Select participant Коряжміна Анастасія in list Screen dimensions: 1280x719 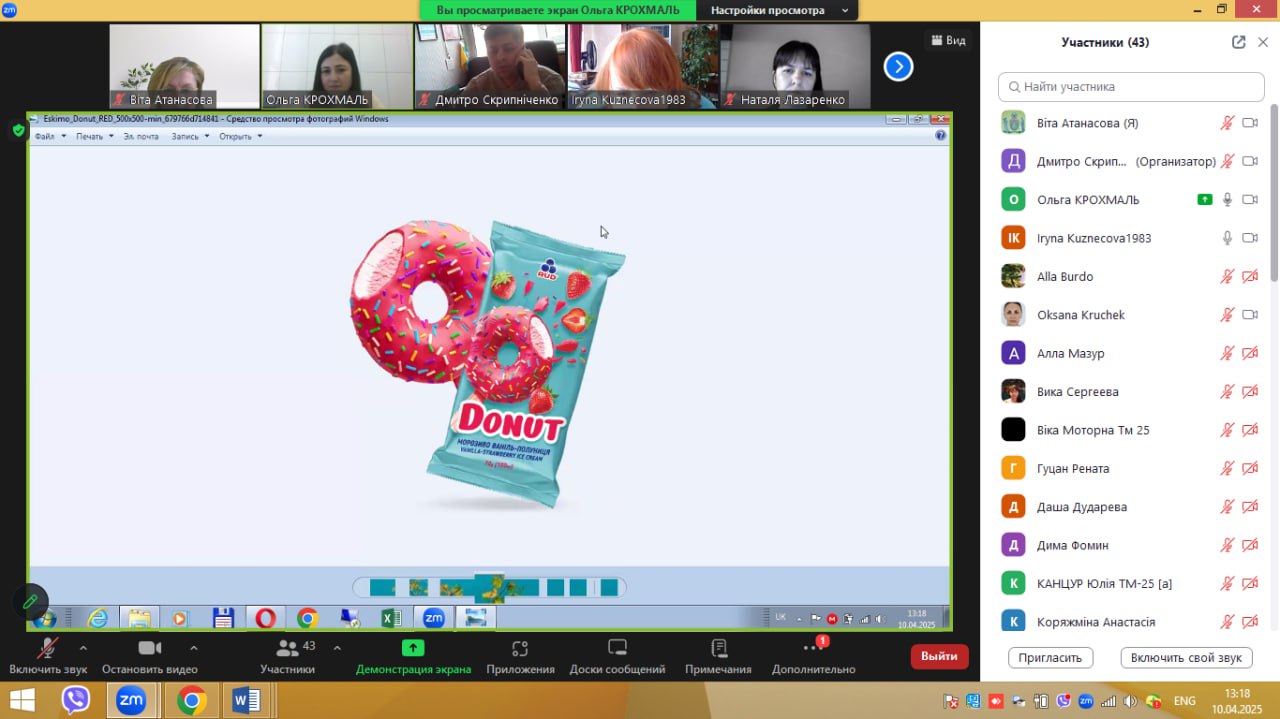(x=1131, y=622)
